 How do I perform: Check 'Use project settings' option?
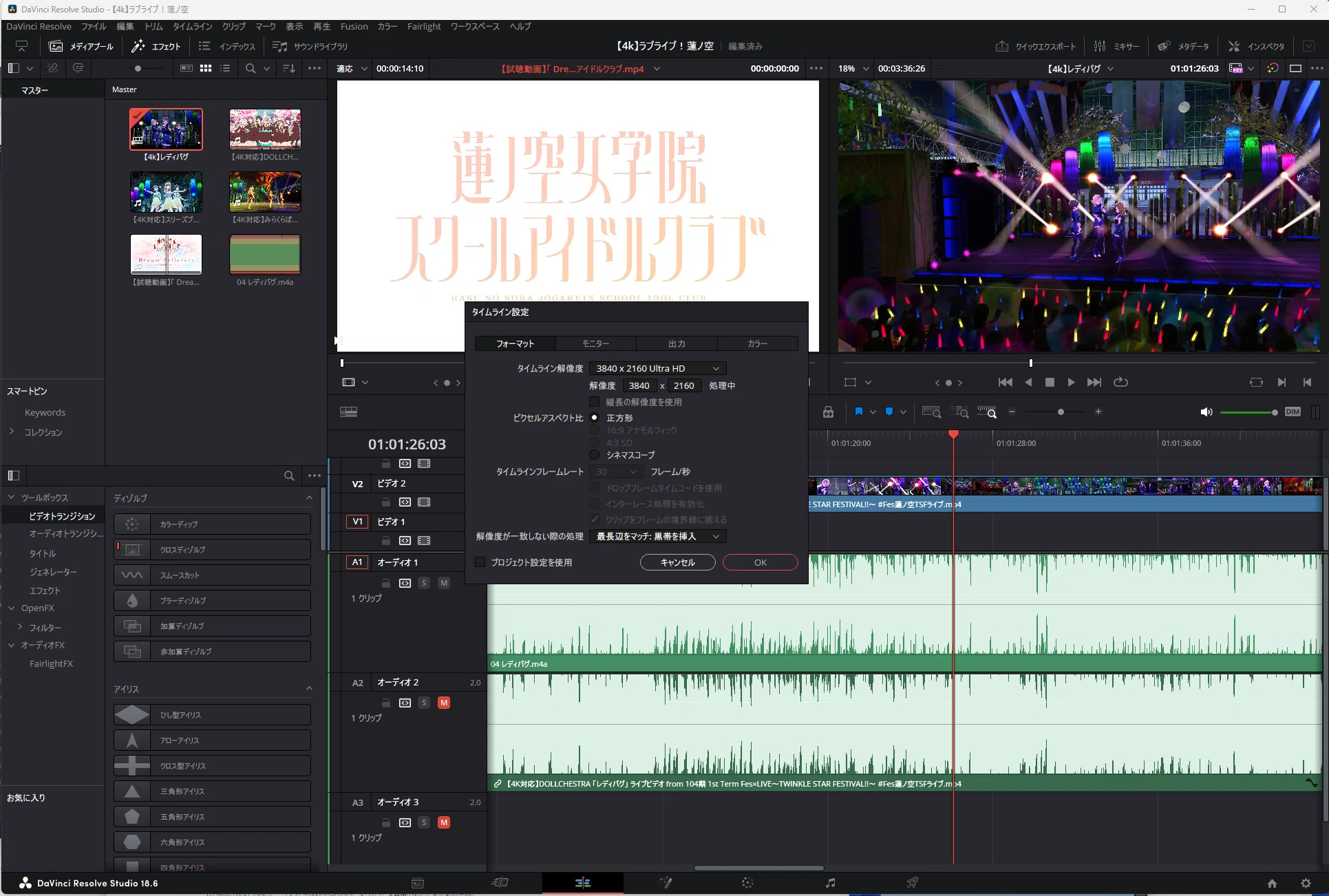480,562
